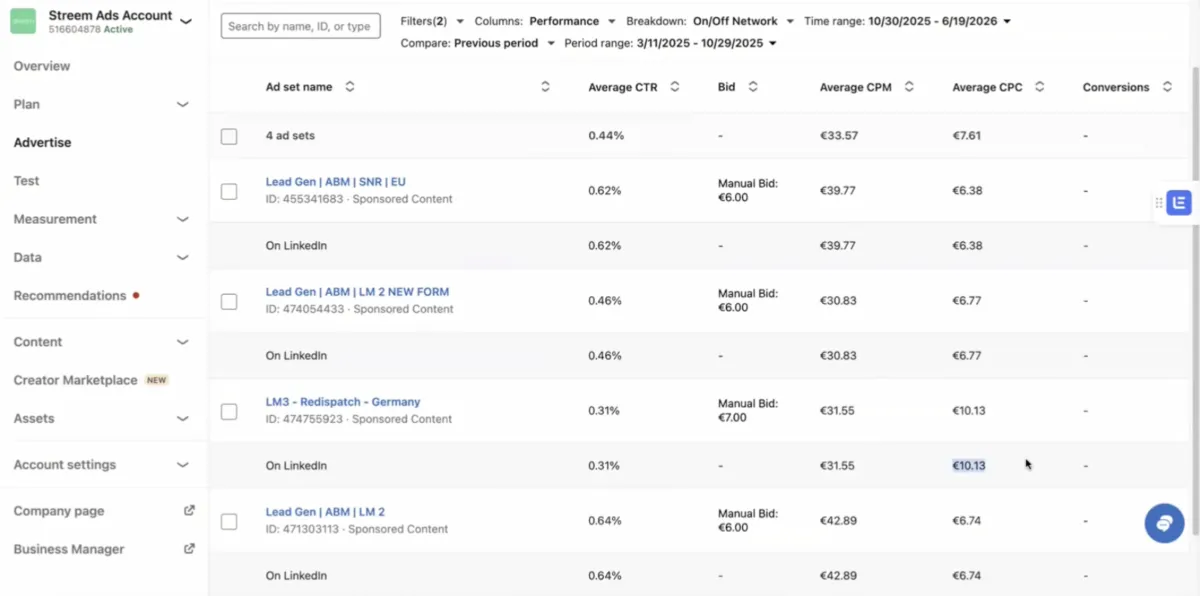
Task: Check the Lead Gen ABM SNR EU box
Action: (x=229, y=191)
